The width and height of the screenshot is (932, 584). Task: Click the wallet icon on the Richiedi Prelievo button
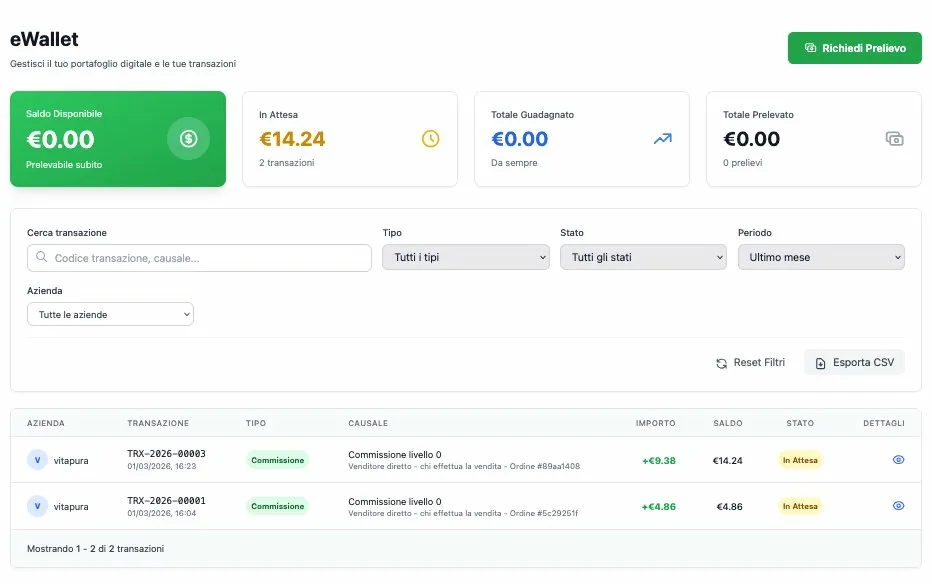pos(809,48)
